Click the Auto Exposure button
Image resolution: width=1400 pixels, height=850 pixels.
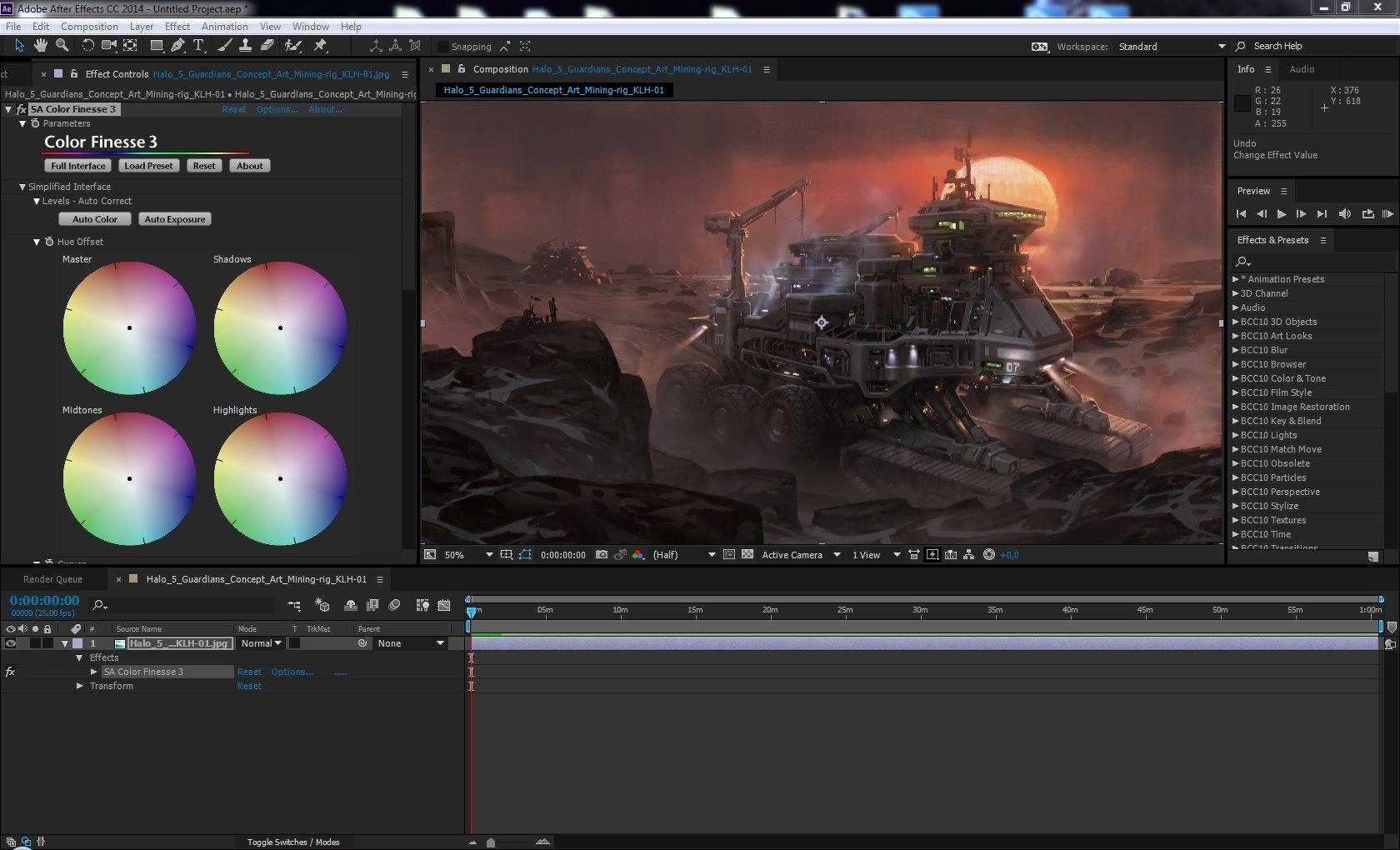tap(175, 219)
